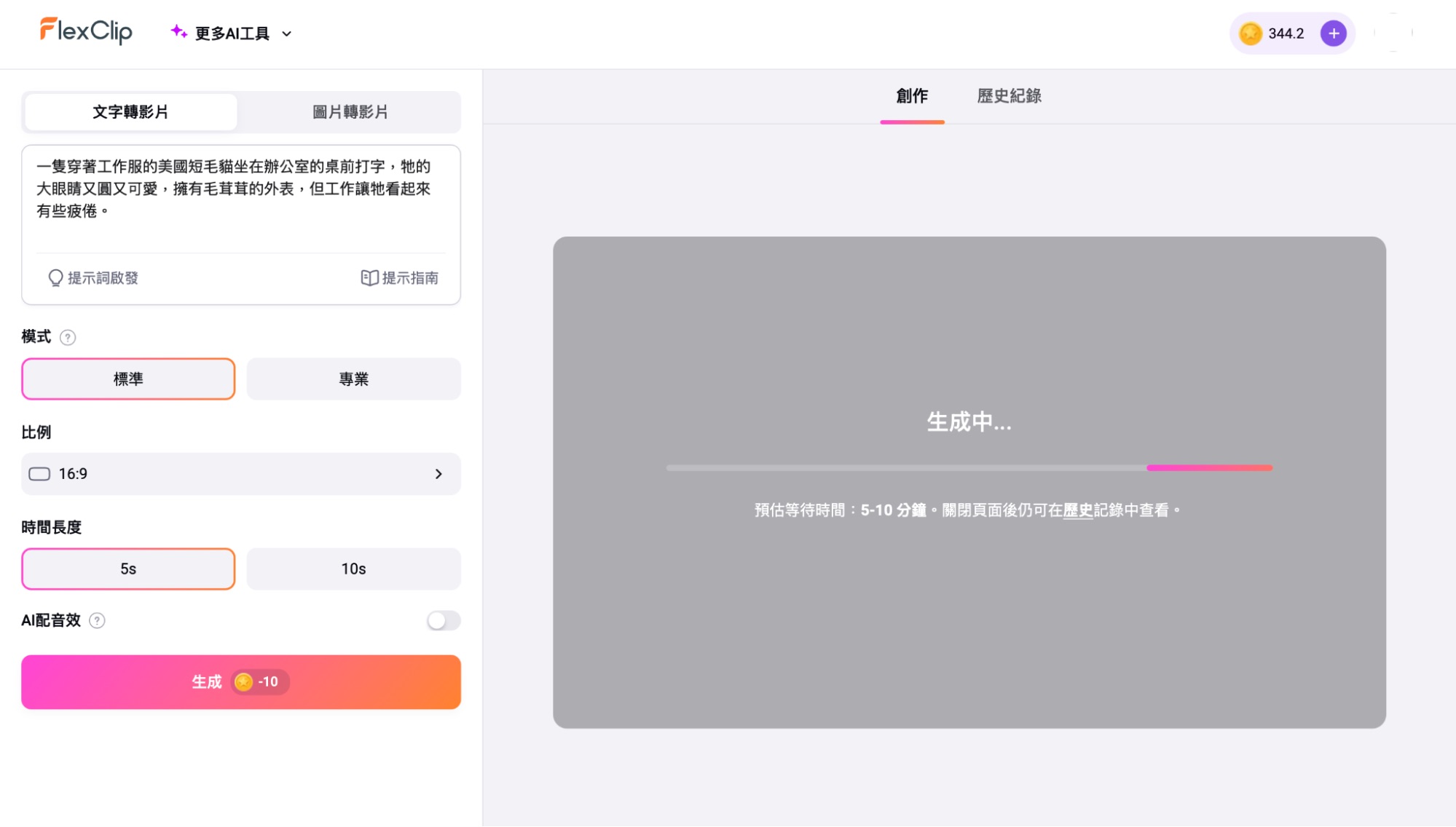Viewport: 1456px width, 827px height.
Task: Click the FlexClip logo
Action: click(x=86, y=31)
